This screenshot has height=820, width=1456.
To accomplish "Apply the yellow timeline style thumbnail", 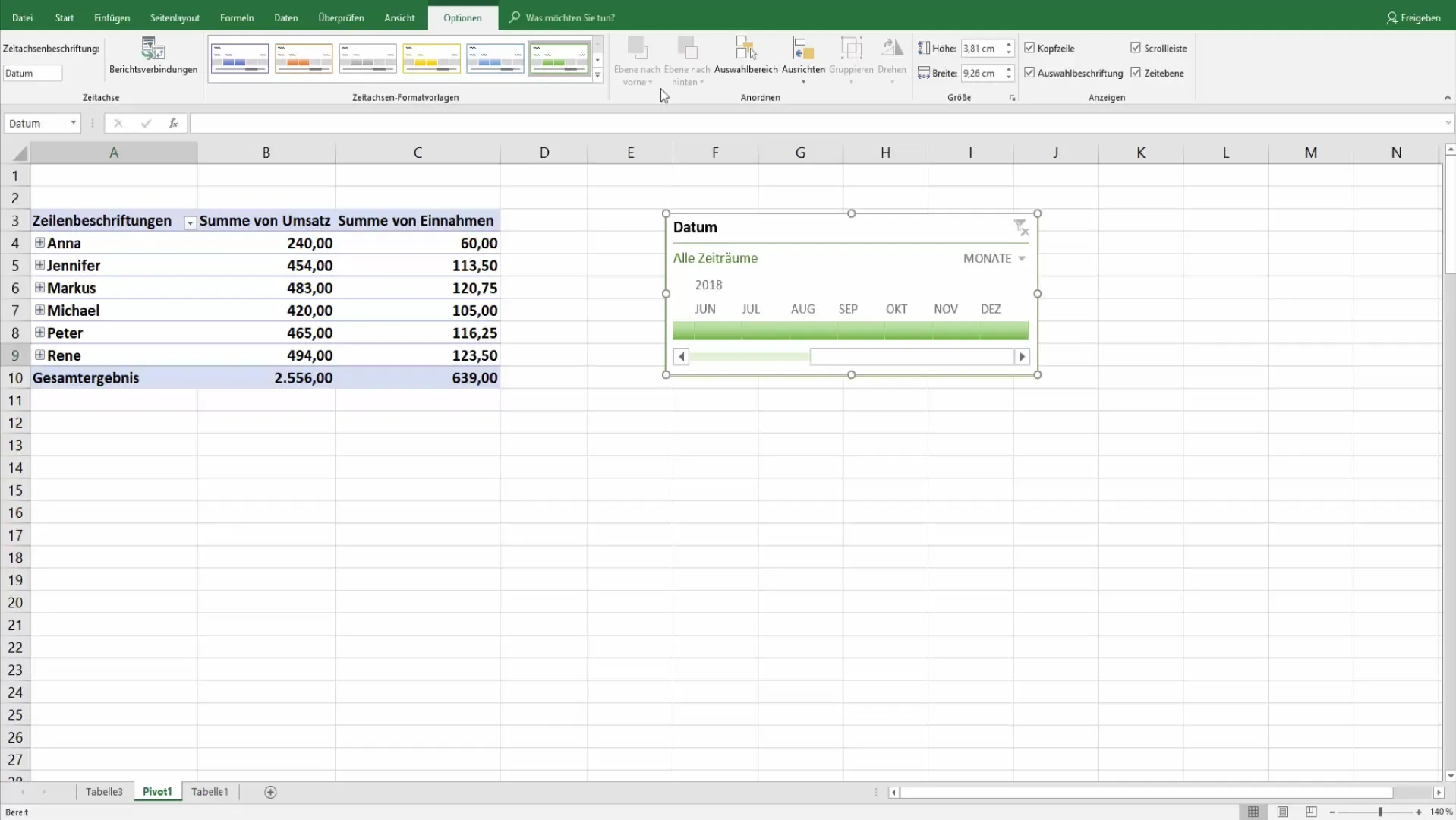I will coord(431,58).
